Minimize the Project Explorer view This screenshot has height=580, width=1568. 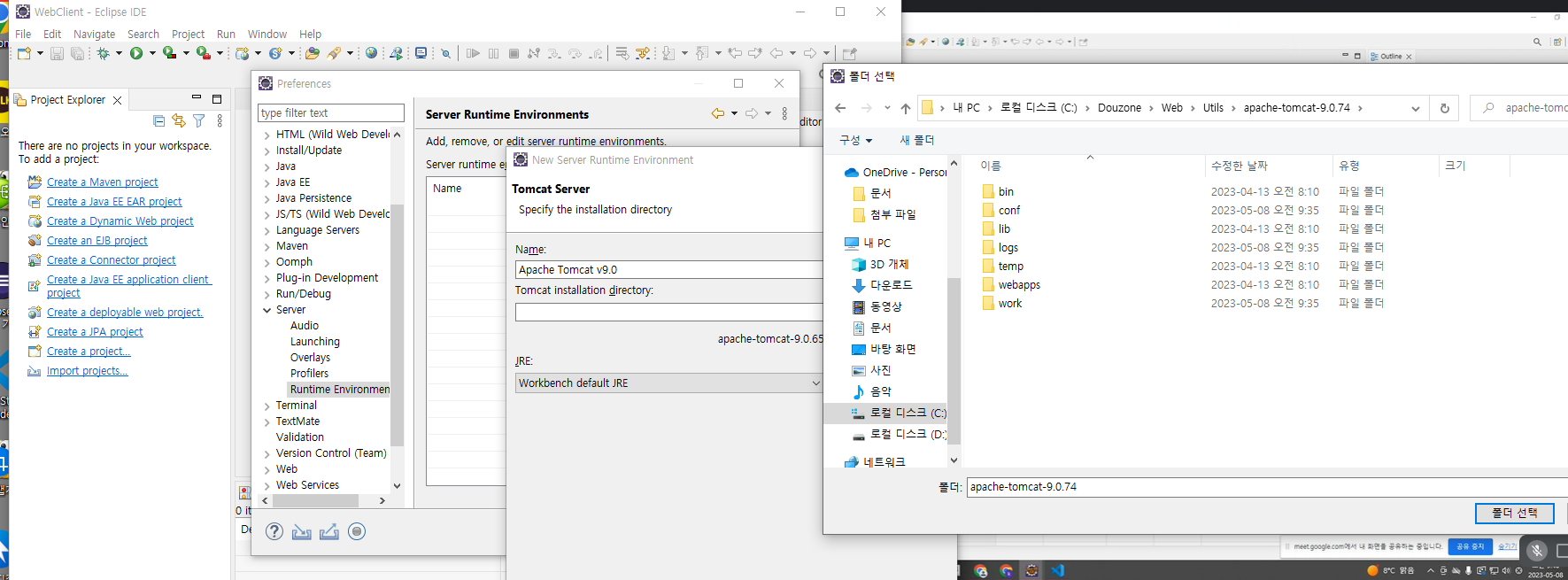[197, 98]
